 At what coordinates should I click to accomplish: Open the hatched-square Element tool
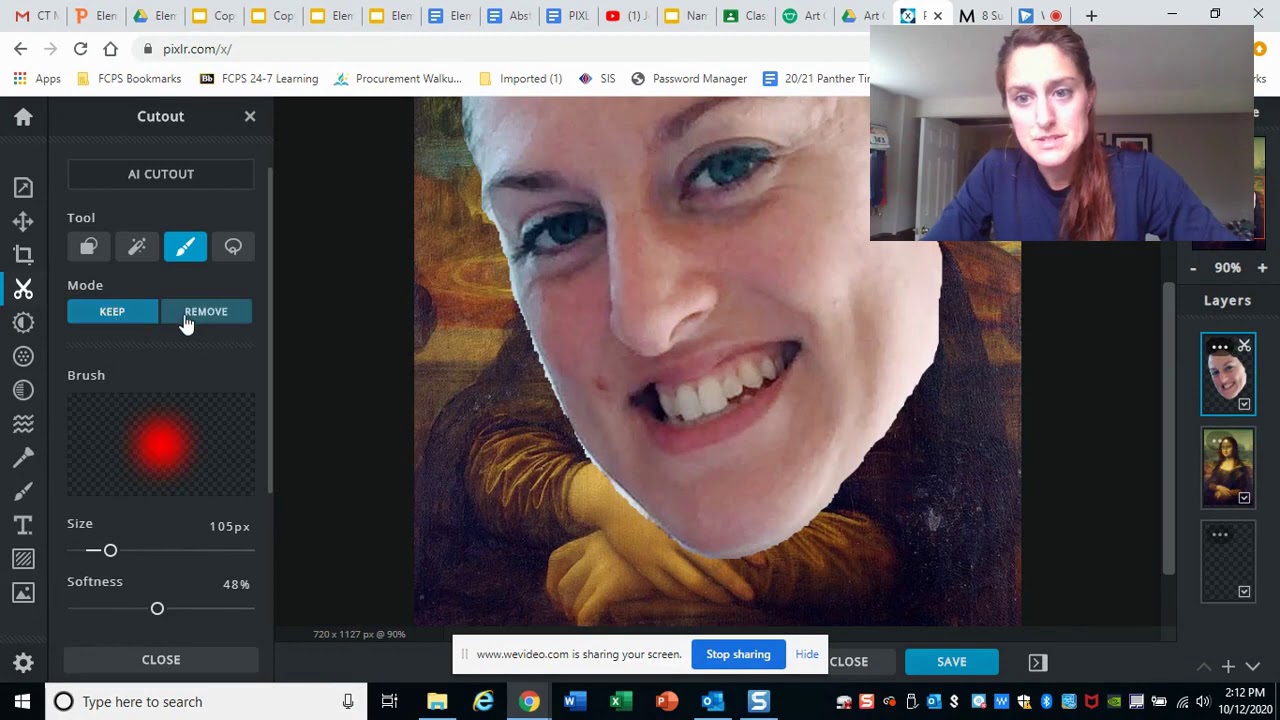pyautogui.click(x=23, y=559)
